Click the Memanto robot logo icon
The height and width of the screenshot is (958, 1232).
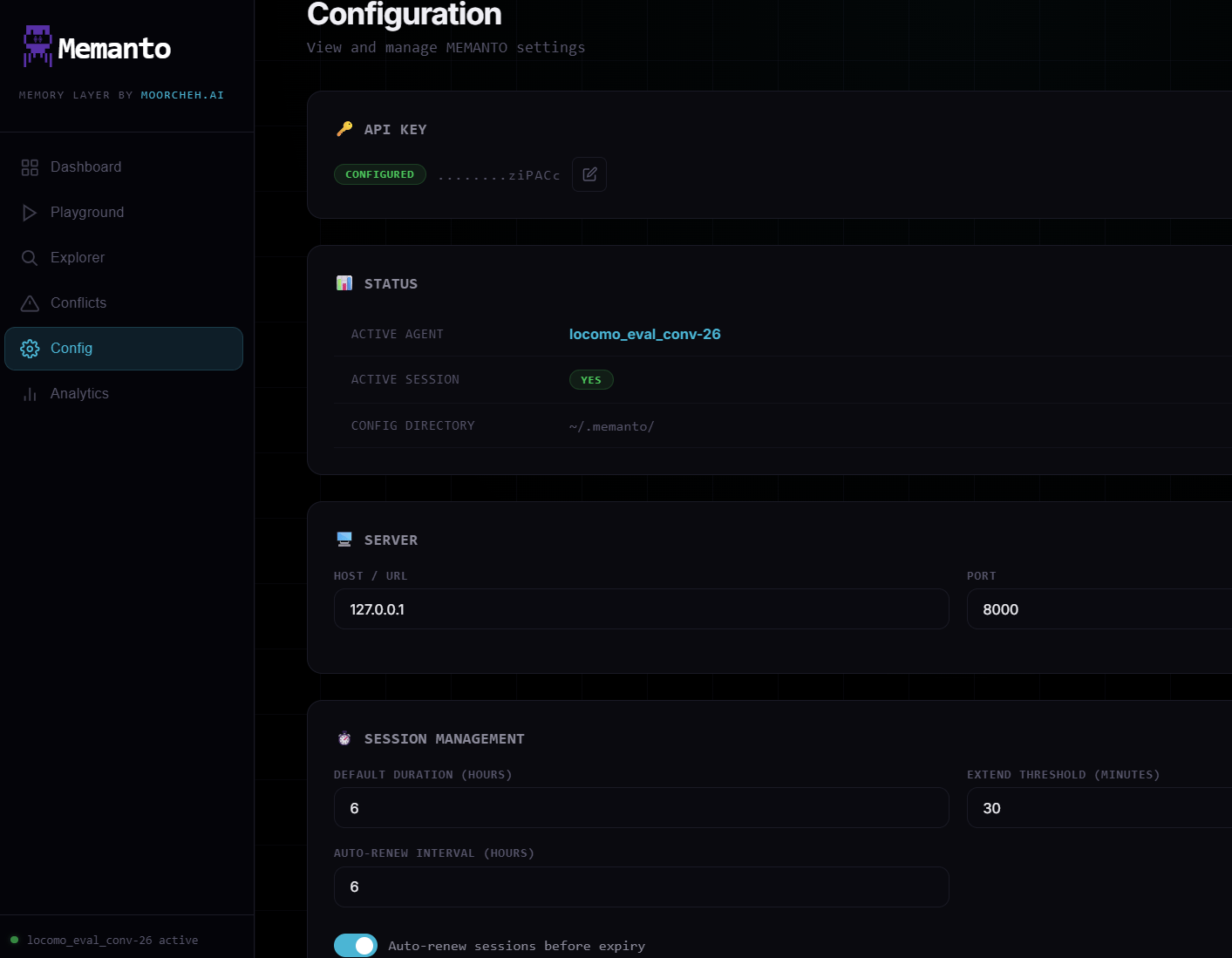pos(37,46)
